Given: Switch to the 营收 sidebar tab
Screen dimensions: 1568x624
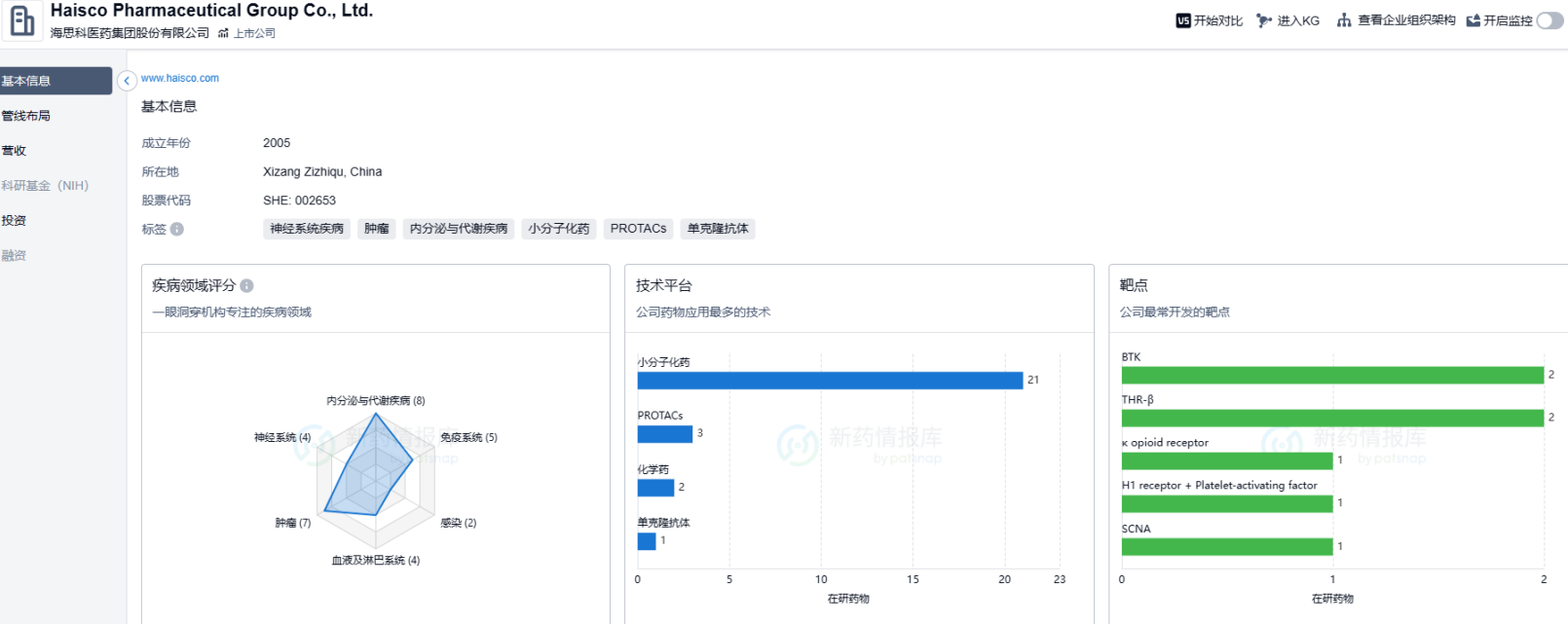Looking at the screenshot, I should click(x=15, y=151).
